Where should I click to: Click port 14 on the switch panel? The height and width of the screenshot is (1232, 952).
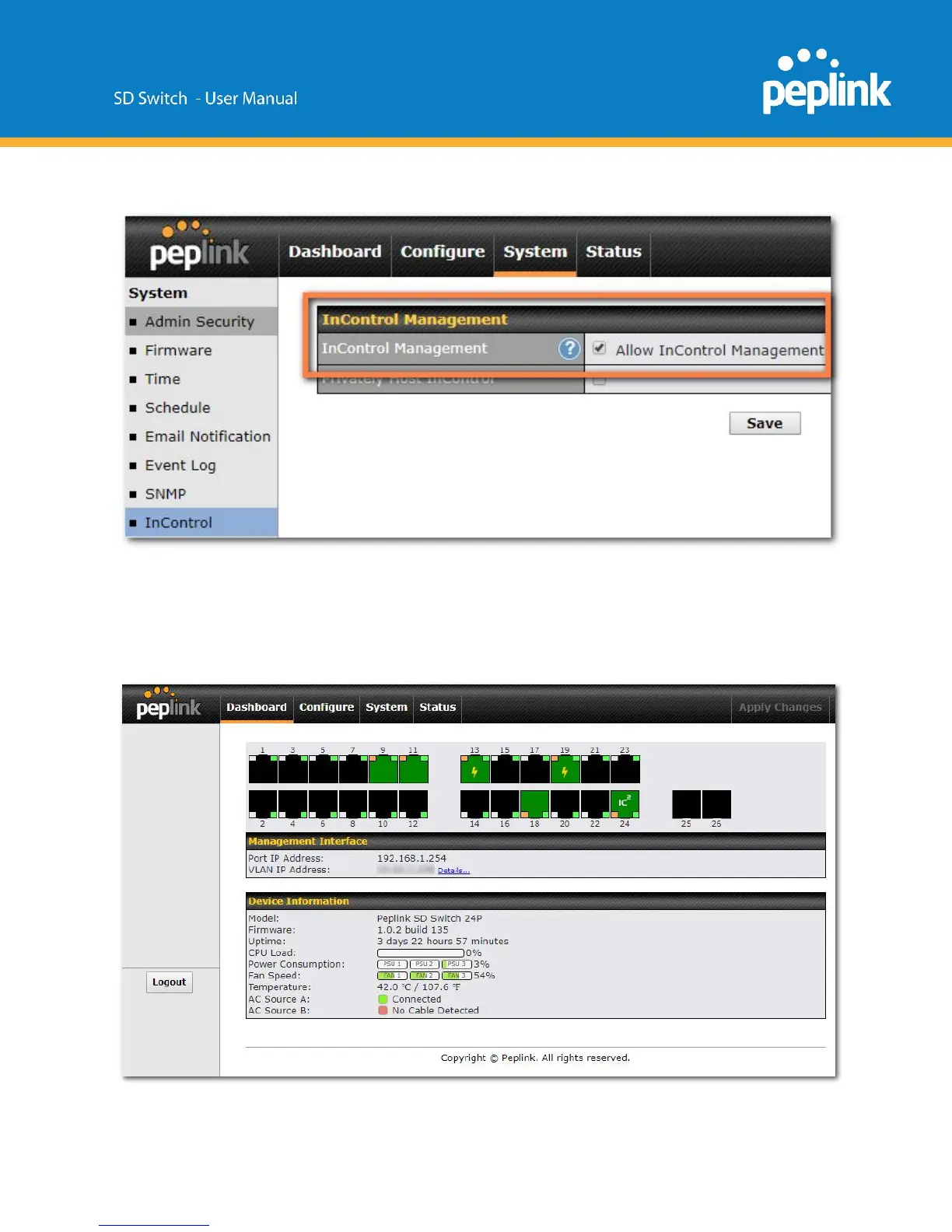[474, 804]
